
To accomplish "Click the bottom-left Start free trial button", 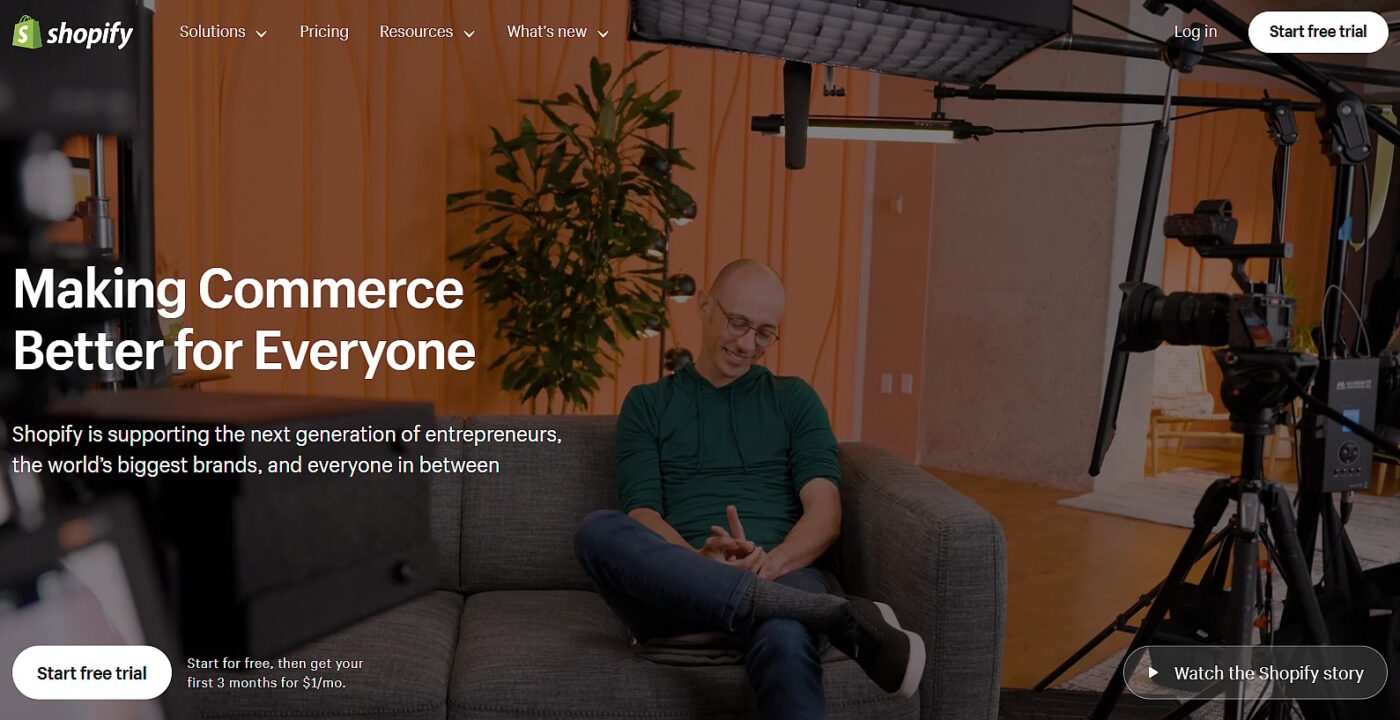I will click(92, 673).
